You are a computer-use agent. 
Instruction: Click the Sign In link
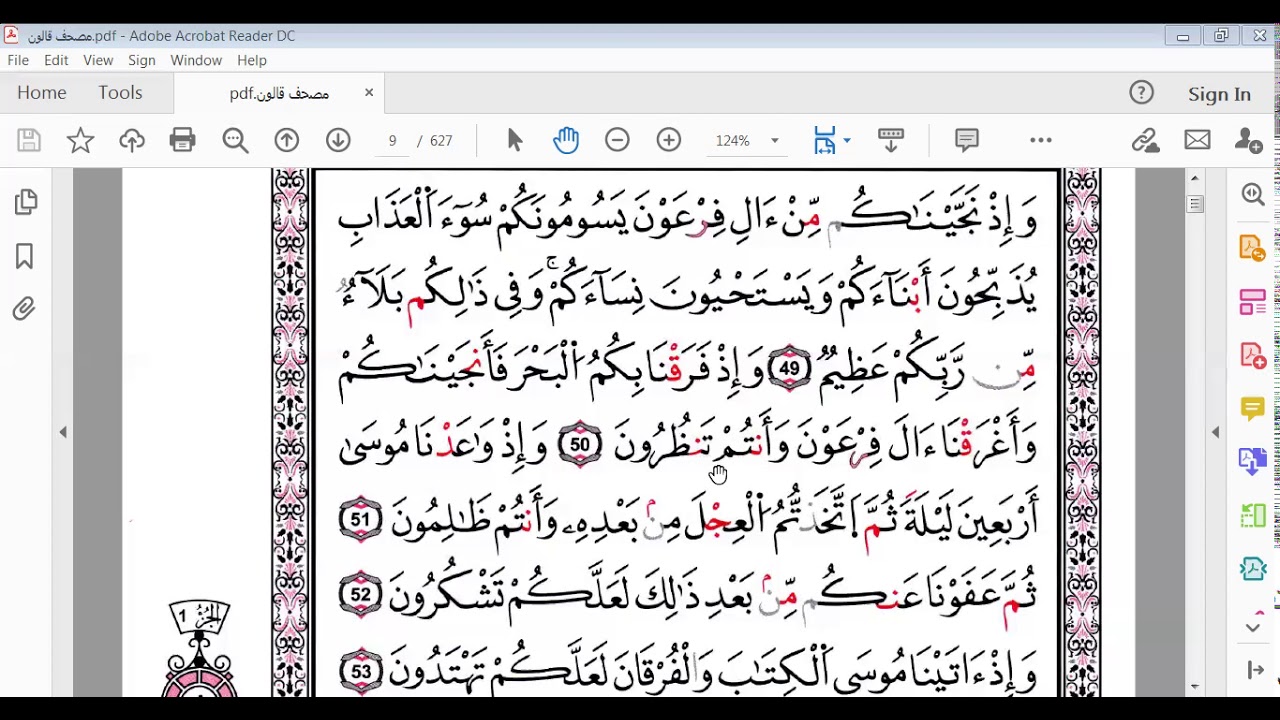tap(1219, 94)
